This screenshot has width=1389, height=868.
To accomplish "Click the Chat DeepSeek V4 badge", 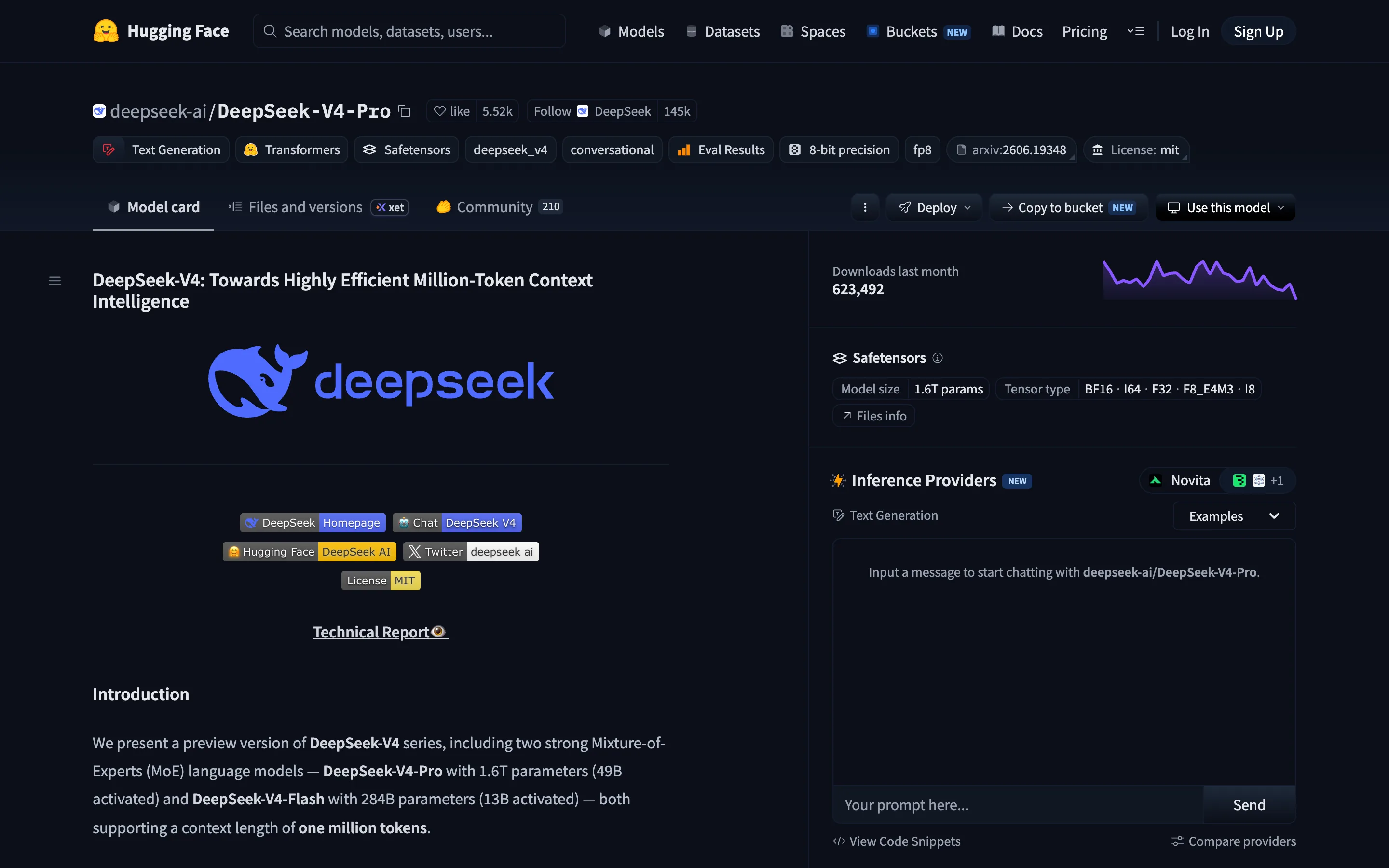I will (x=457, y=523).
